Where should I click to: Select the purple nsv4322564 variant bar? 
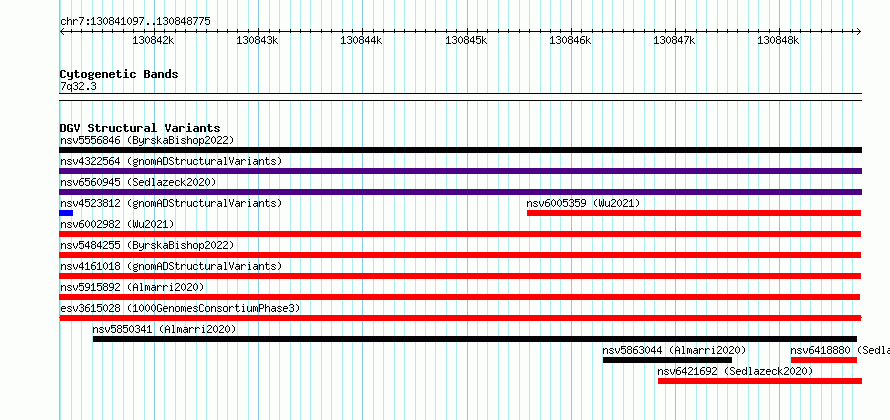click(x=460, y=171)
